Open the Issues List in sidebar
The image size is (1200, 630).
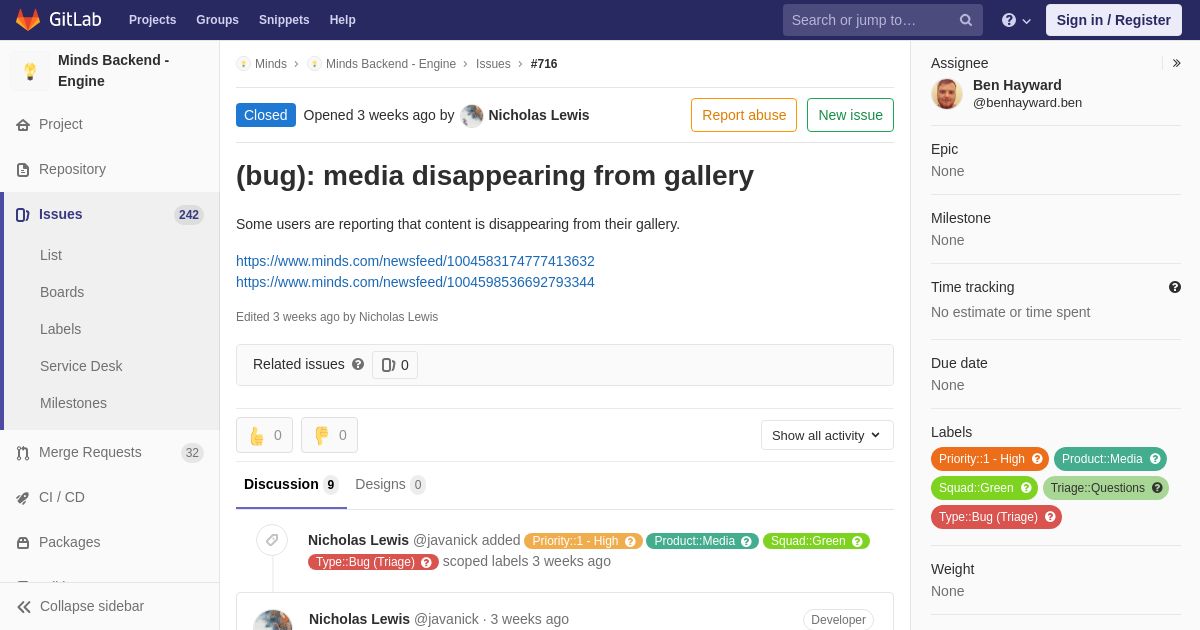click(x=51, y=255)
